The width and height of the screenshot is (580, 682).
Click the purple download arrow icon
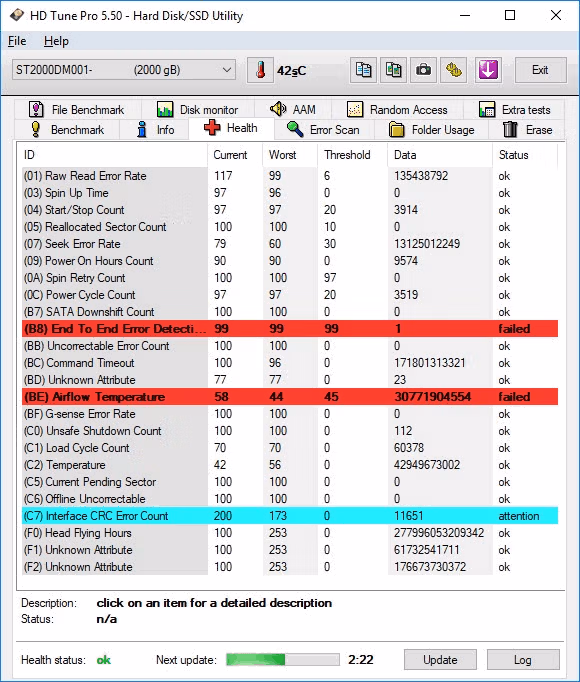(x=488, y=70)
